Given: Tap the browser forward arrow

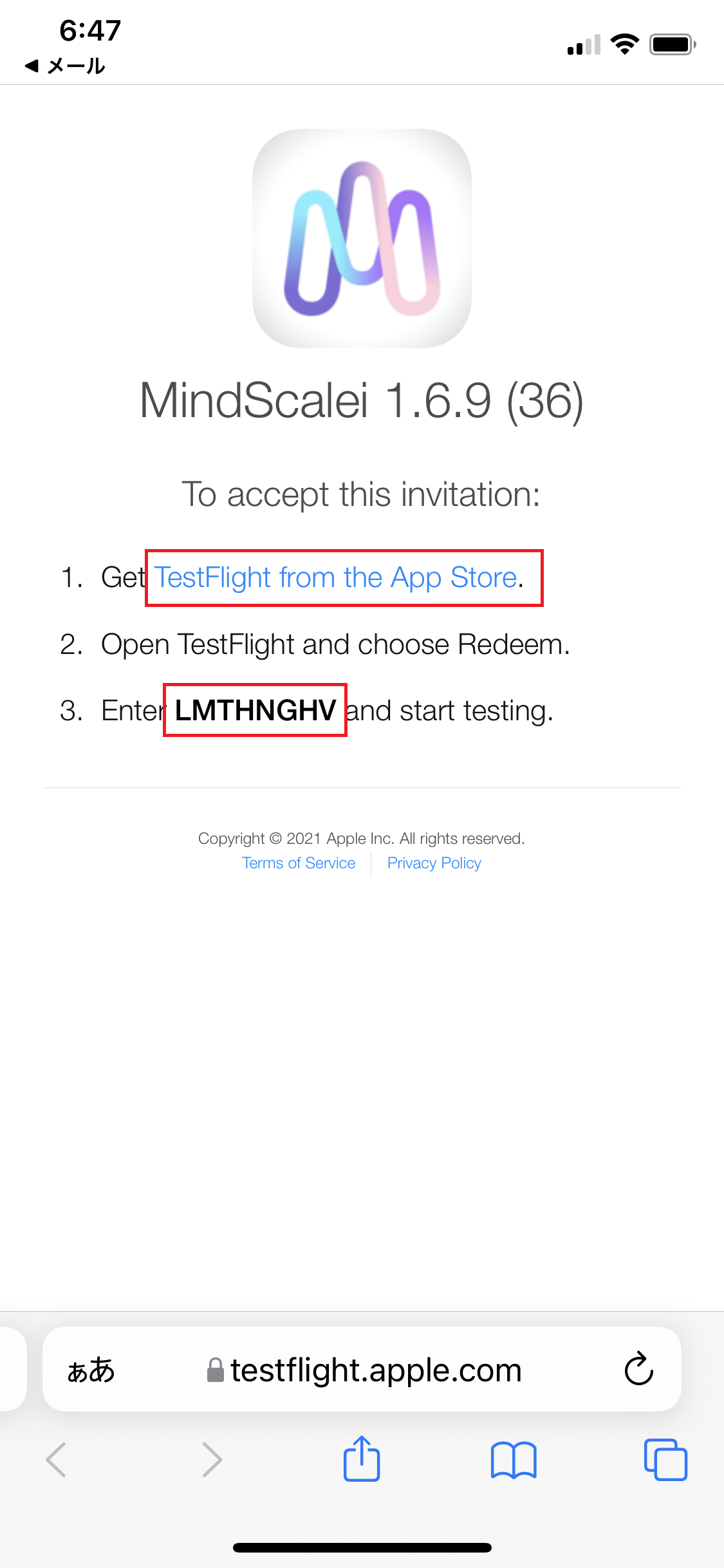Looking at the screenshot, I should (212, 1460).
